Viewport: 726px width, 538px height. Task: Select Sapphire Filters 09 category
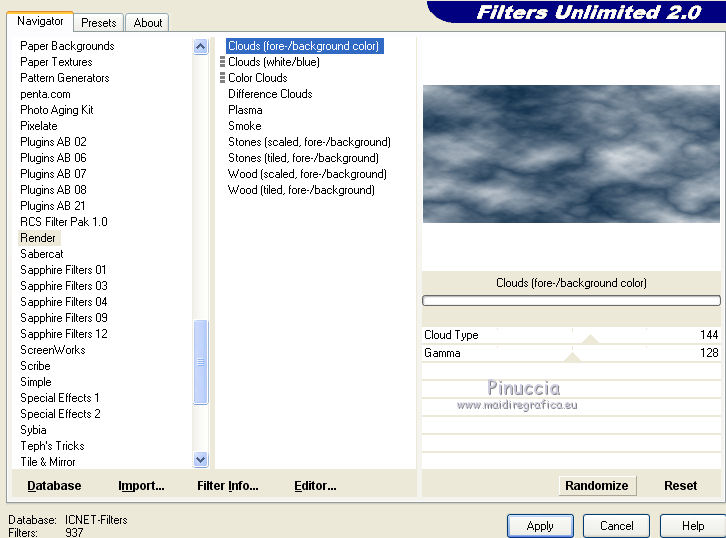pos(64,318)
